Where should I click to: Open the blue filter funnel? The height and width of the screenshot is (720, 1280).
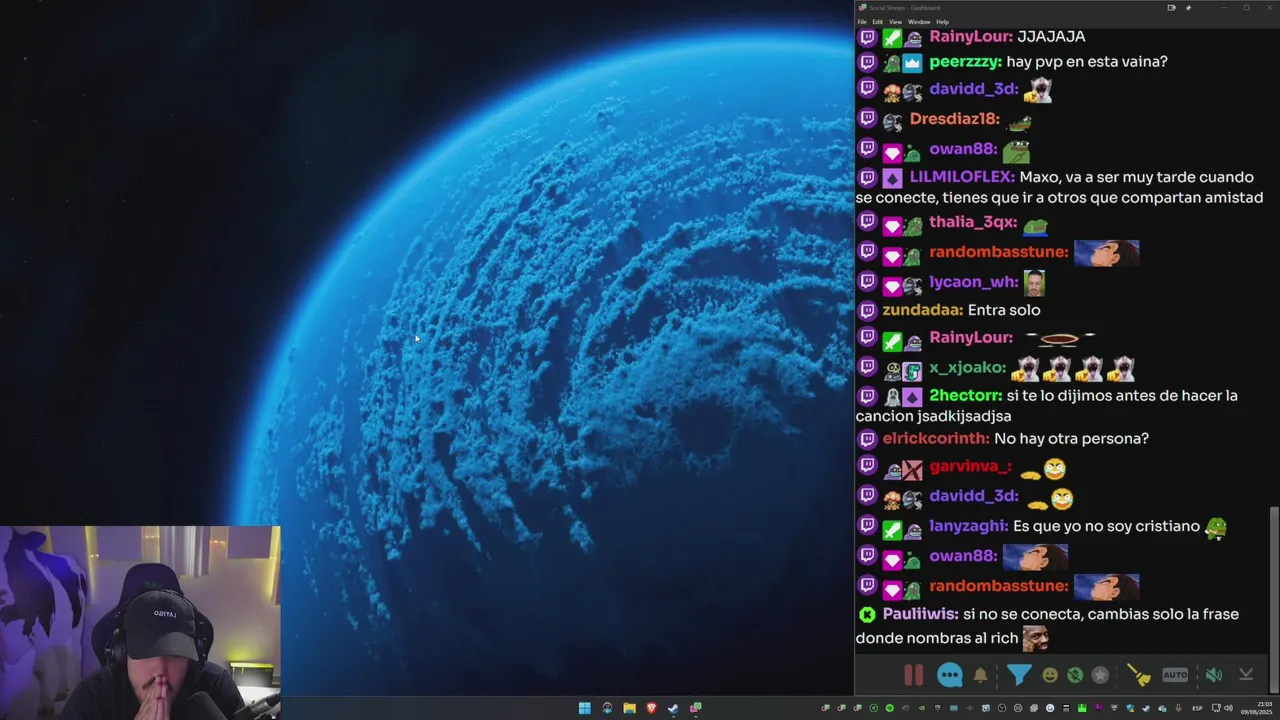point(1018,675)
